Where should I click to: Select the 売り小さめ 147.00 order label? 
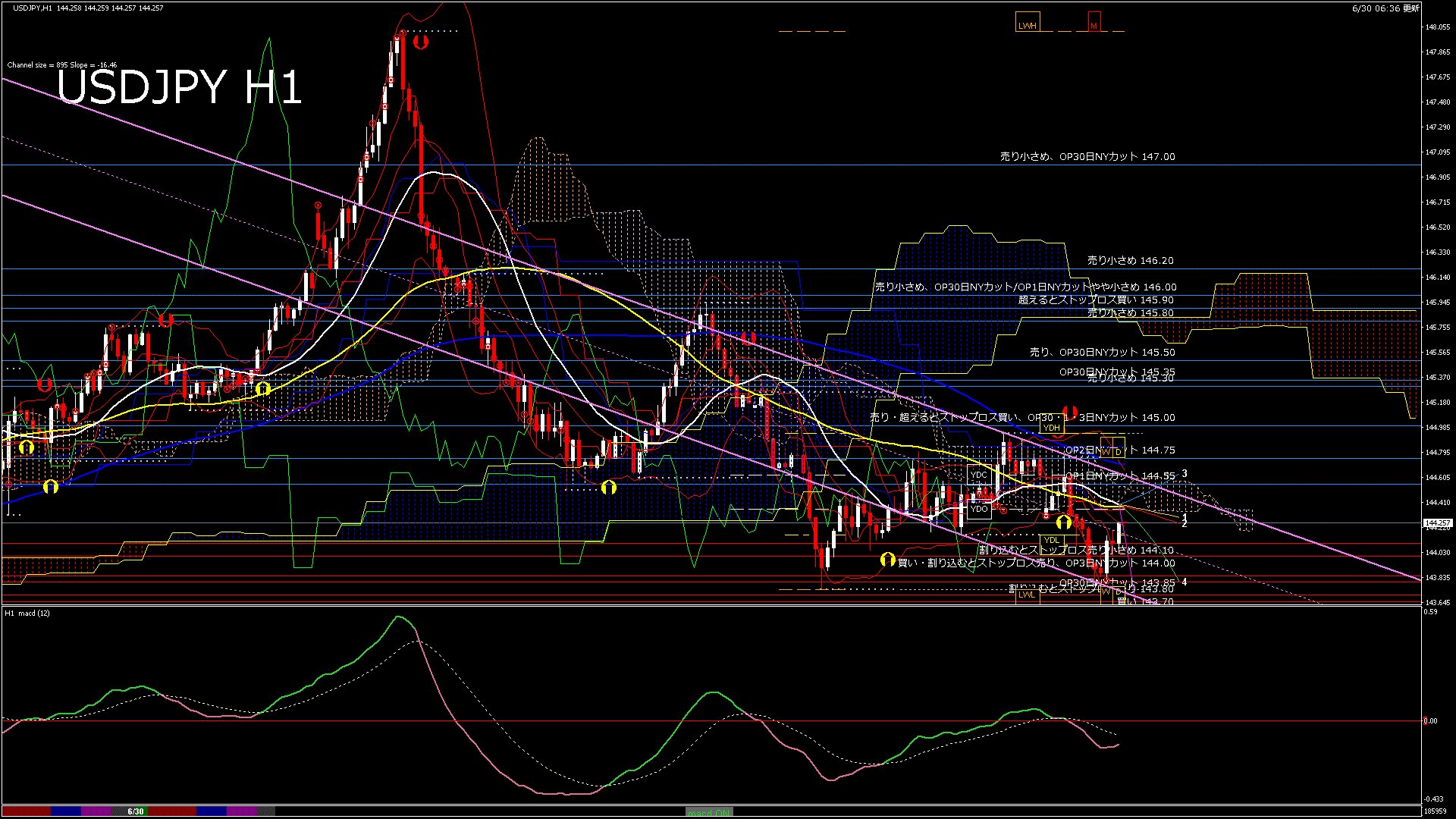[x=1087, y=157]
